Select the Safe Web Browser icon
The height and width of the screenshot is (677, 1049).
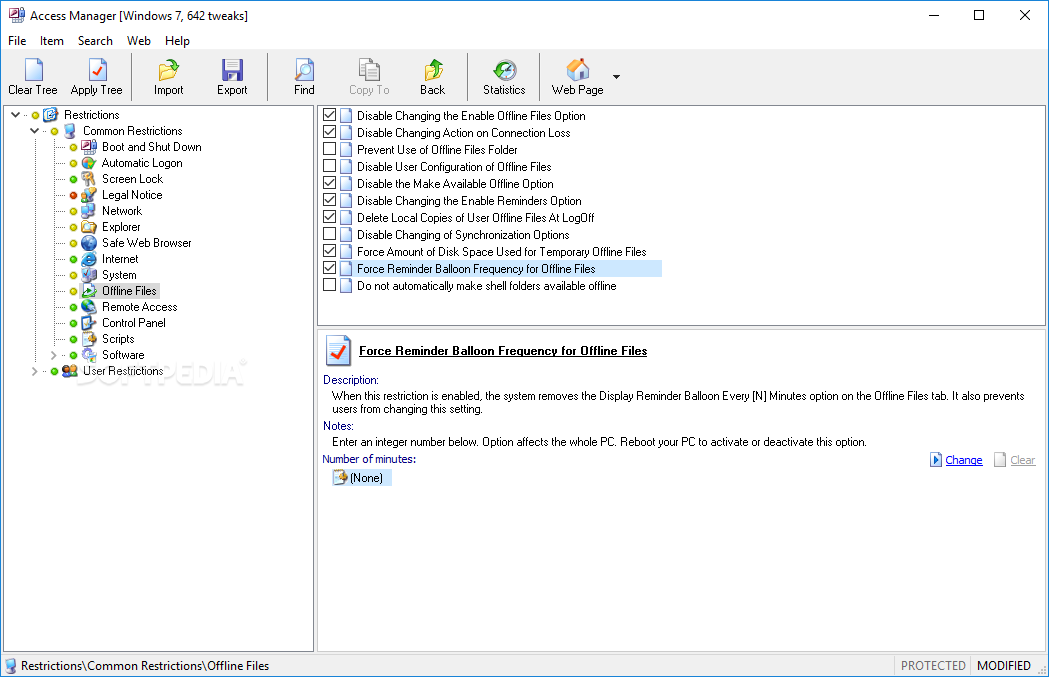pyautogui.click(x=89, y=243)
